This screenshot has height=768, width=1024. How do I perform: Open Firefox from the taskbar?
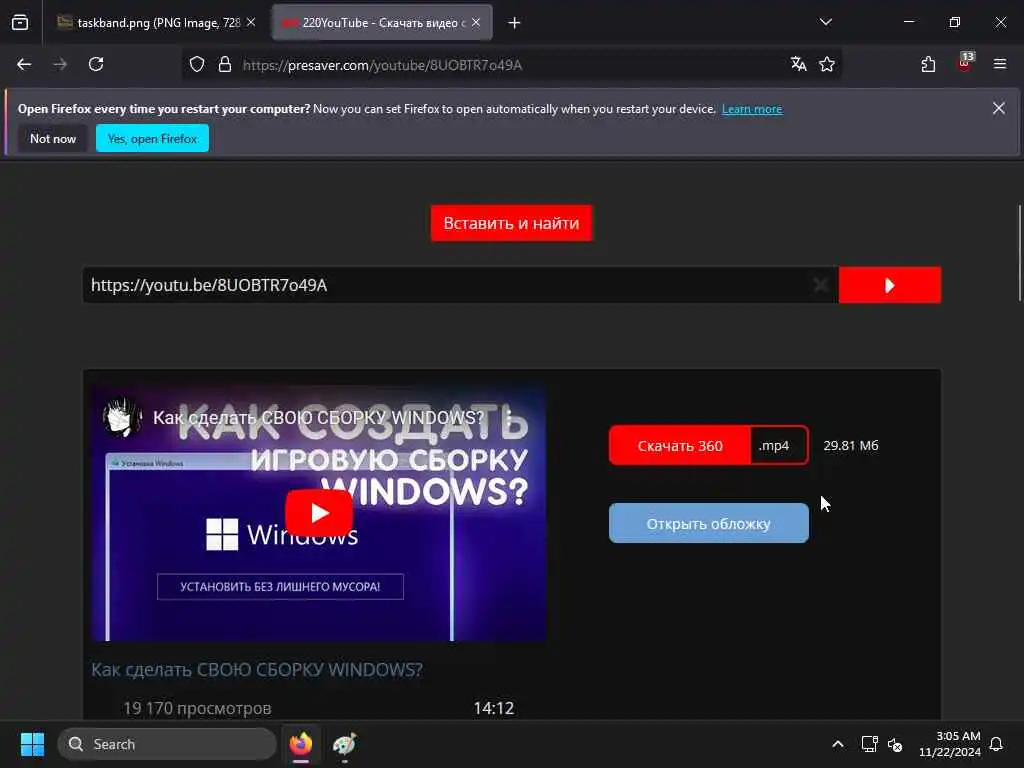coord(301,744)
